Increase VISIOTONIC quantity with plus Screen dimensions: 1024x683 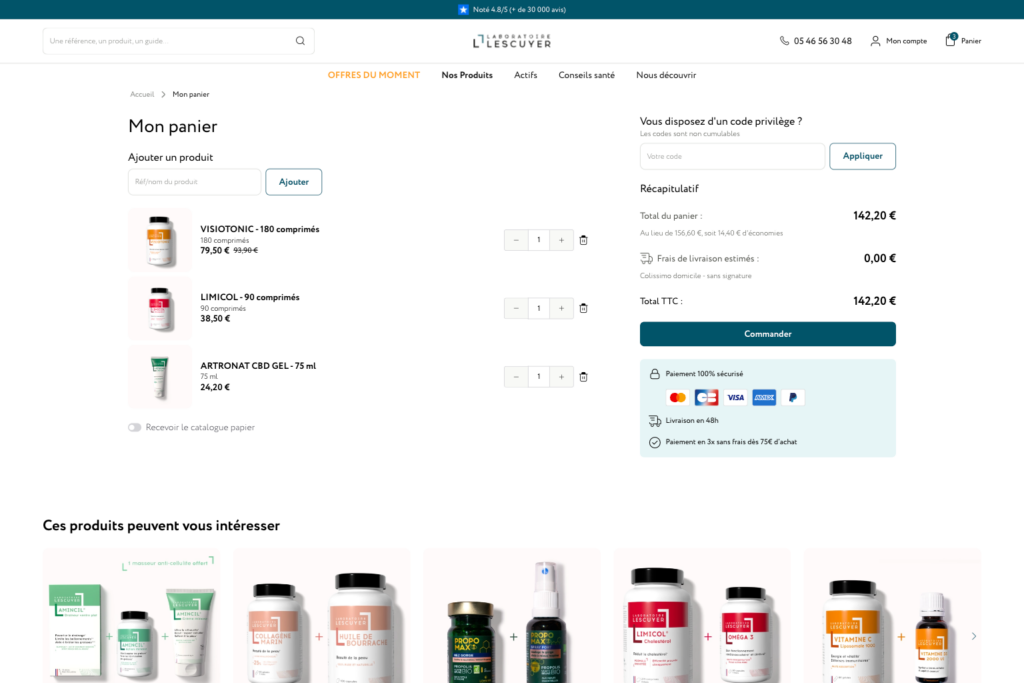(561, 240)
